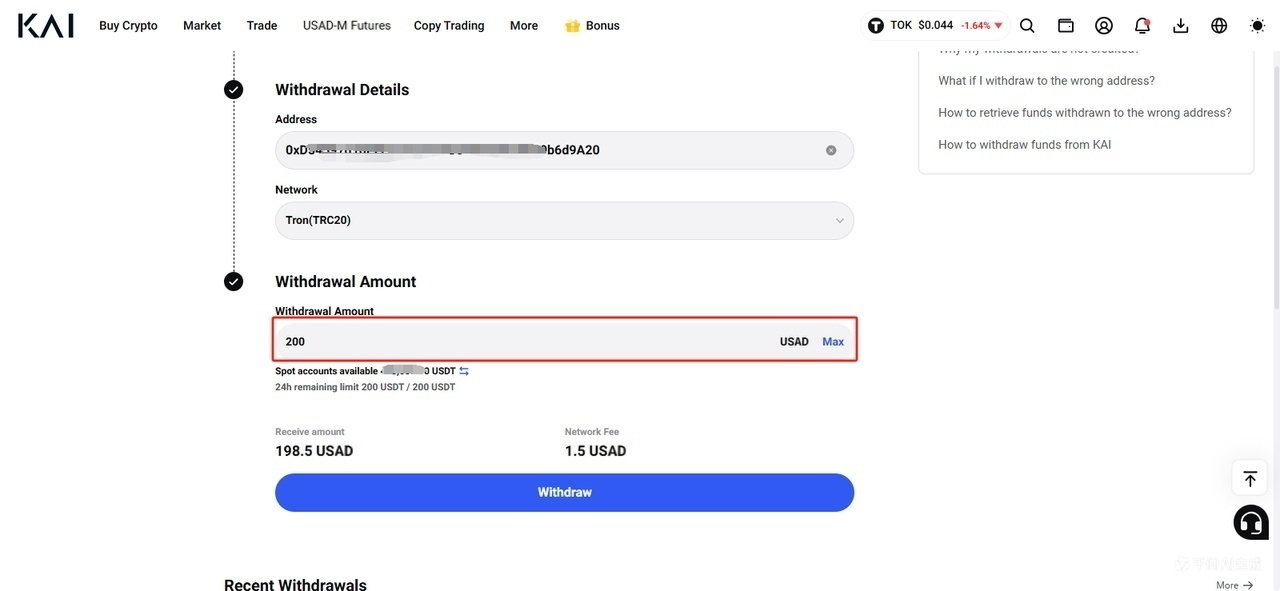Click the blue Withdraw button
The height and width of the screenshot is (591, 1280).
pos(564,492)
